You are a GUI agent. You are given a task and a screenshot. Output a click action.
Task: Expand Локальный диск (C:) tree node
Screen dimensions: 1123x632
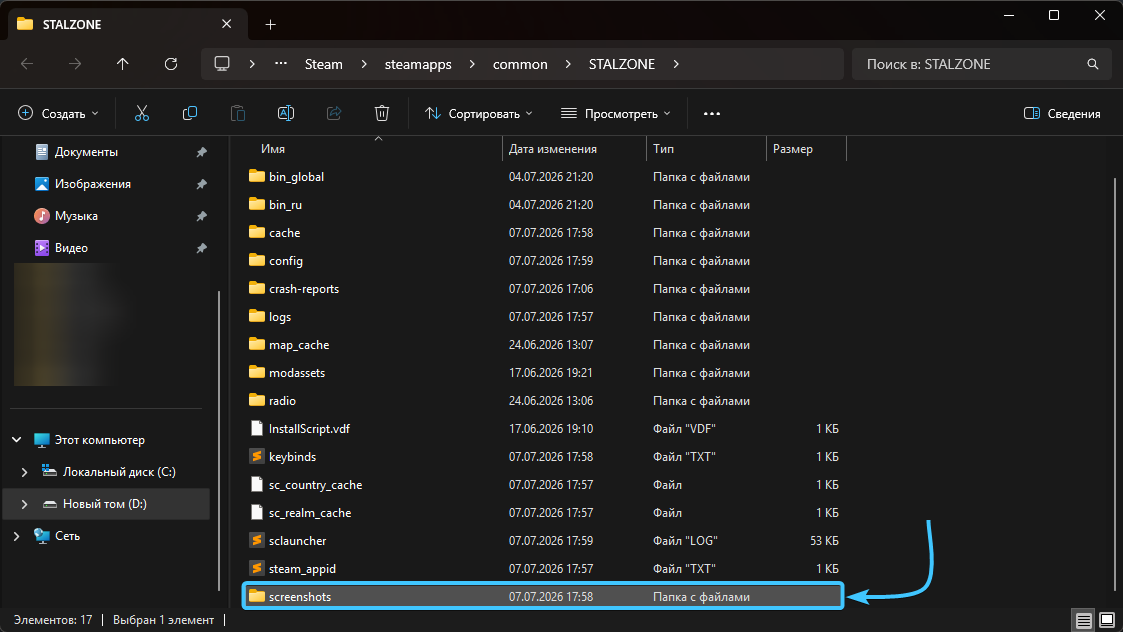(24, 472)
